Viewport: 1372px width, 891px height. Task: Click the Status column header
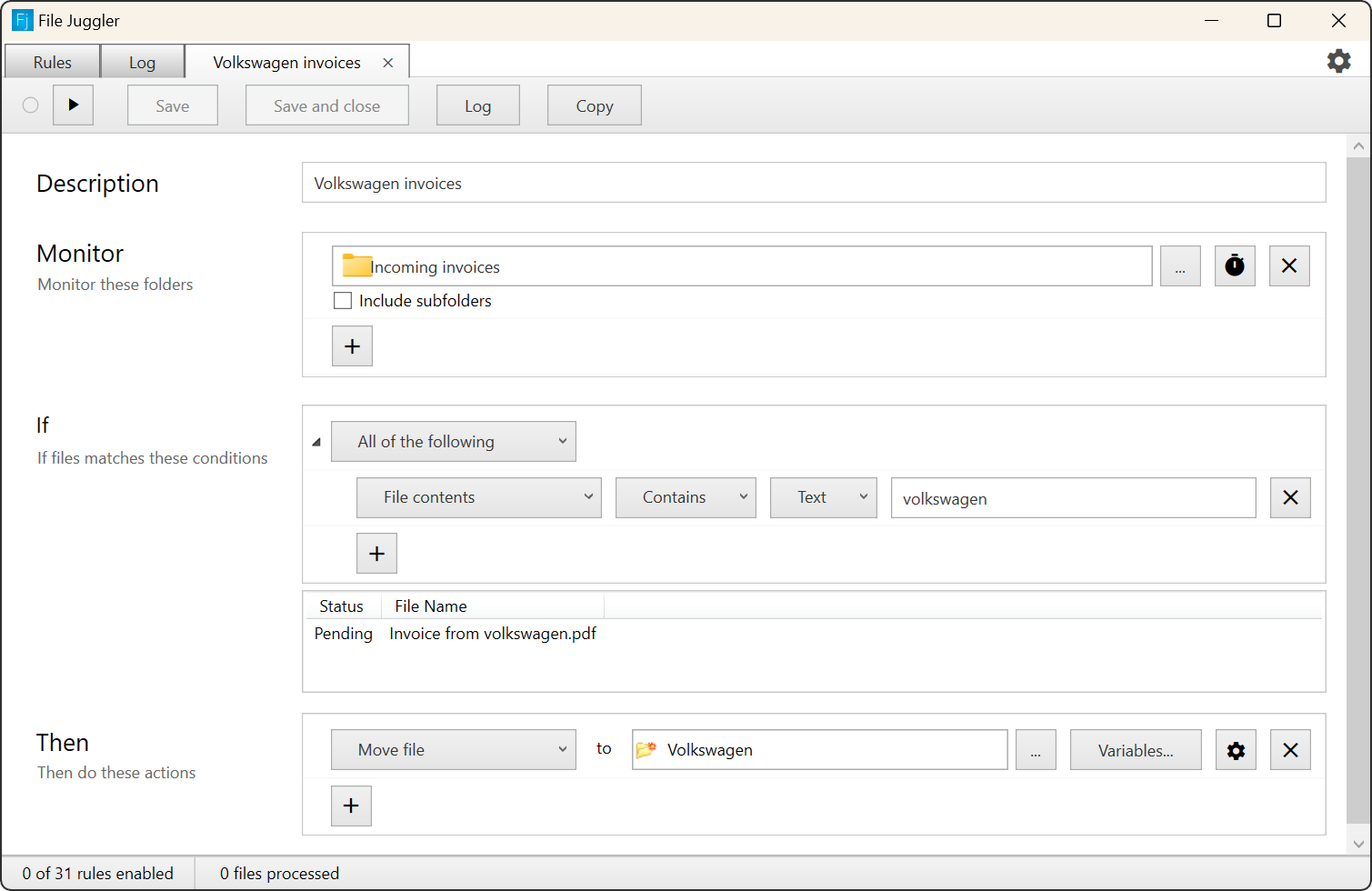tap(342, 606)
